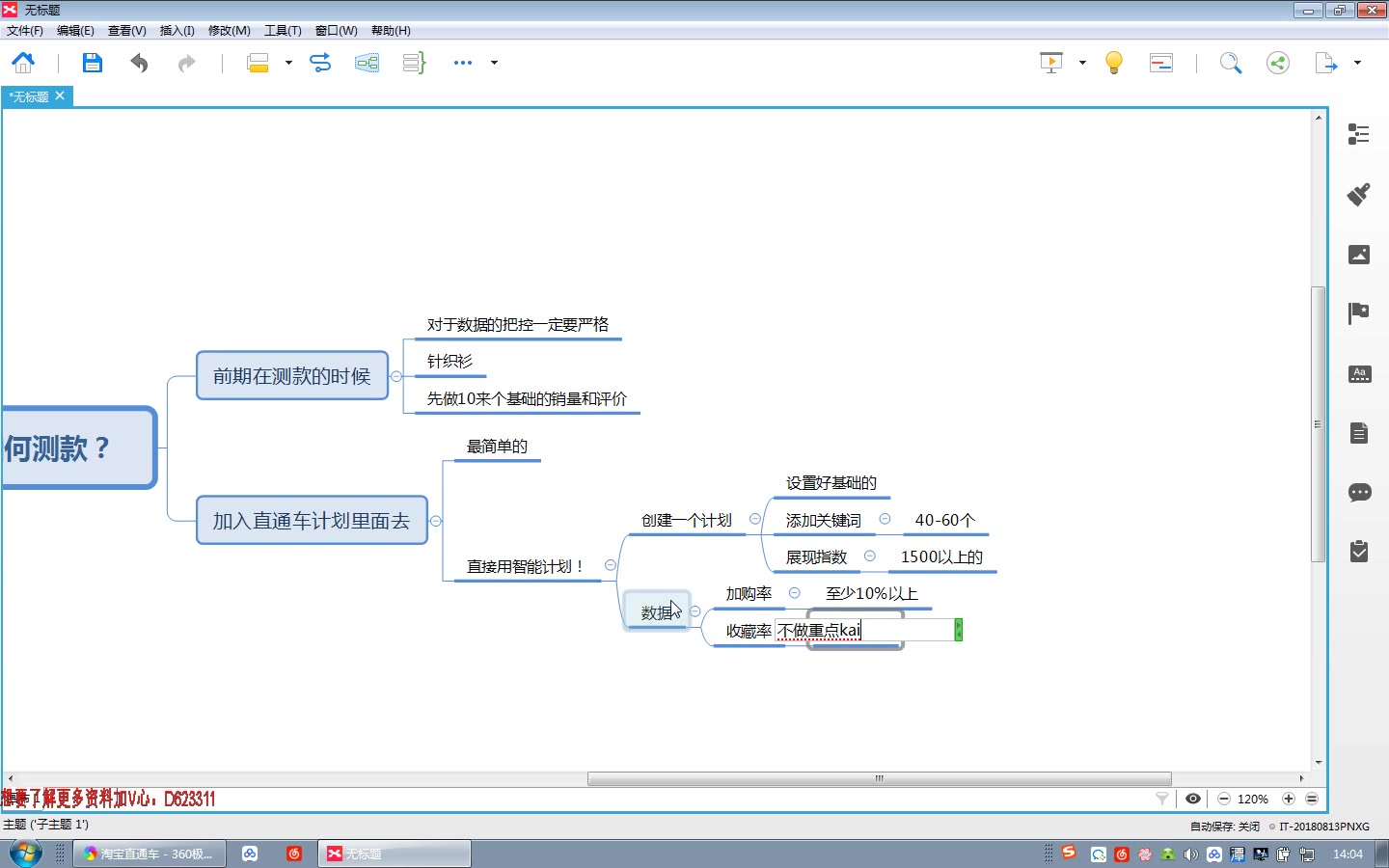Open brainstorming light bulb mode
This screenshot has width=1389, height=868.
click(x=1114, y=63)
